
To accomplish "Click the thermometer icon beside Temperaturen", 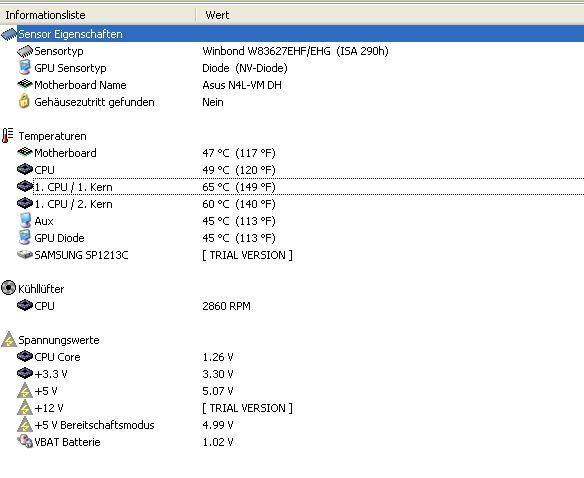I will (x=7, y=136).
